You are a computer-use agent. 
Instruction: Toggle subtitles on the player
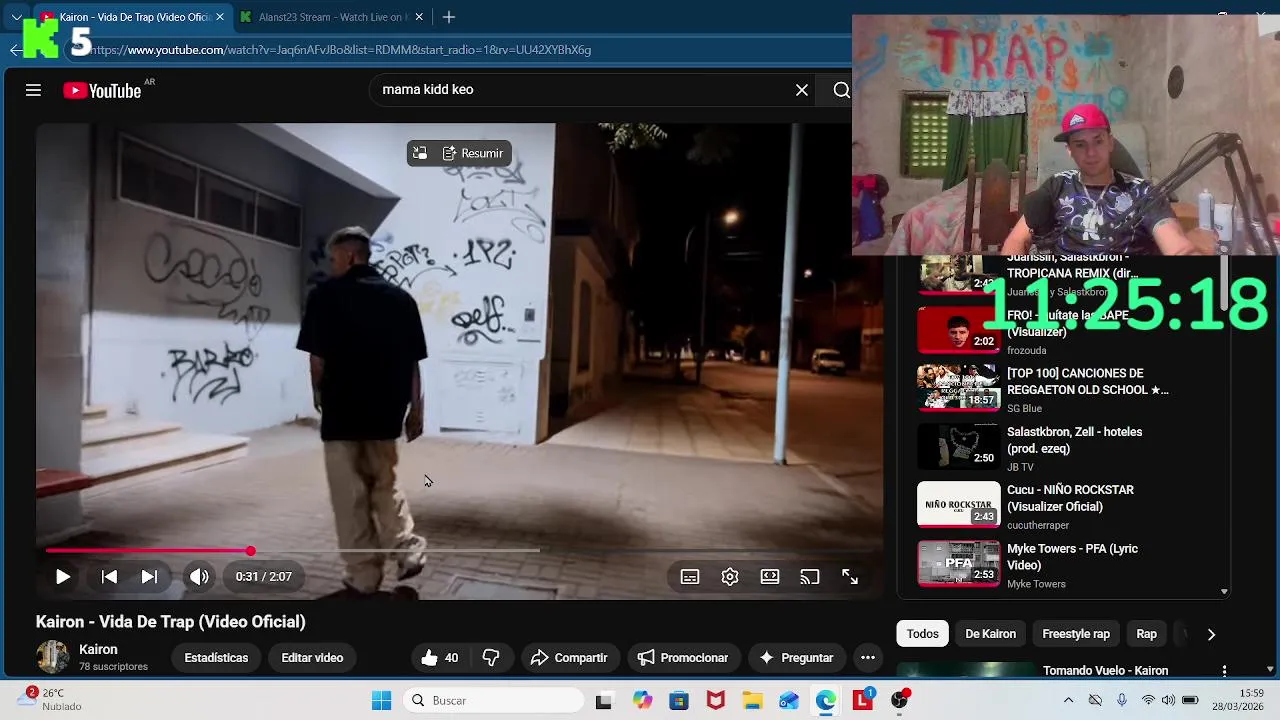[x=690, y=577]
